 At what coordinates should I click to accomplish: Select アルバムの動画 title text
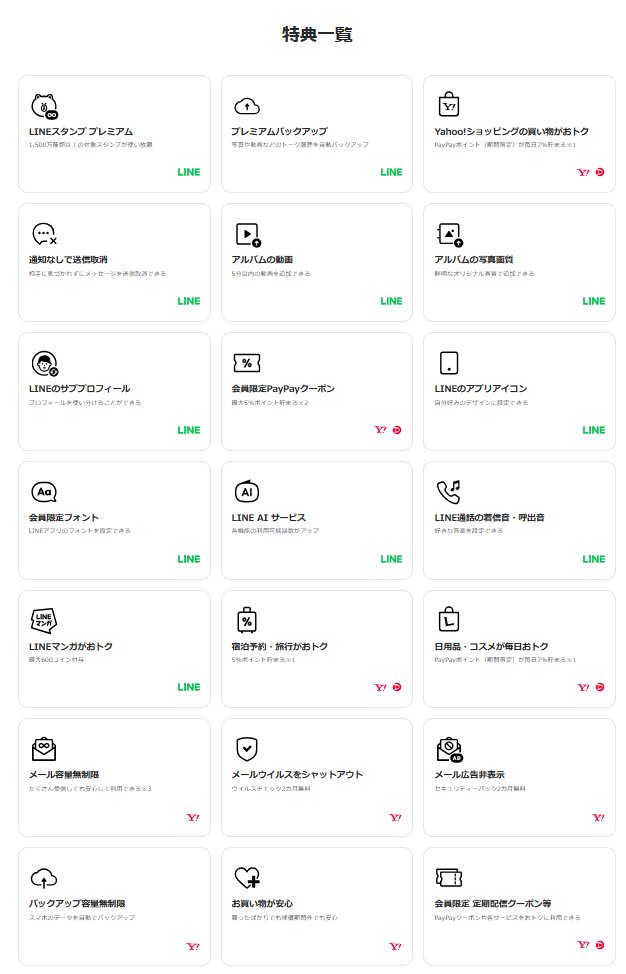(x=262, y=259)
